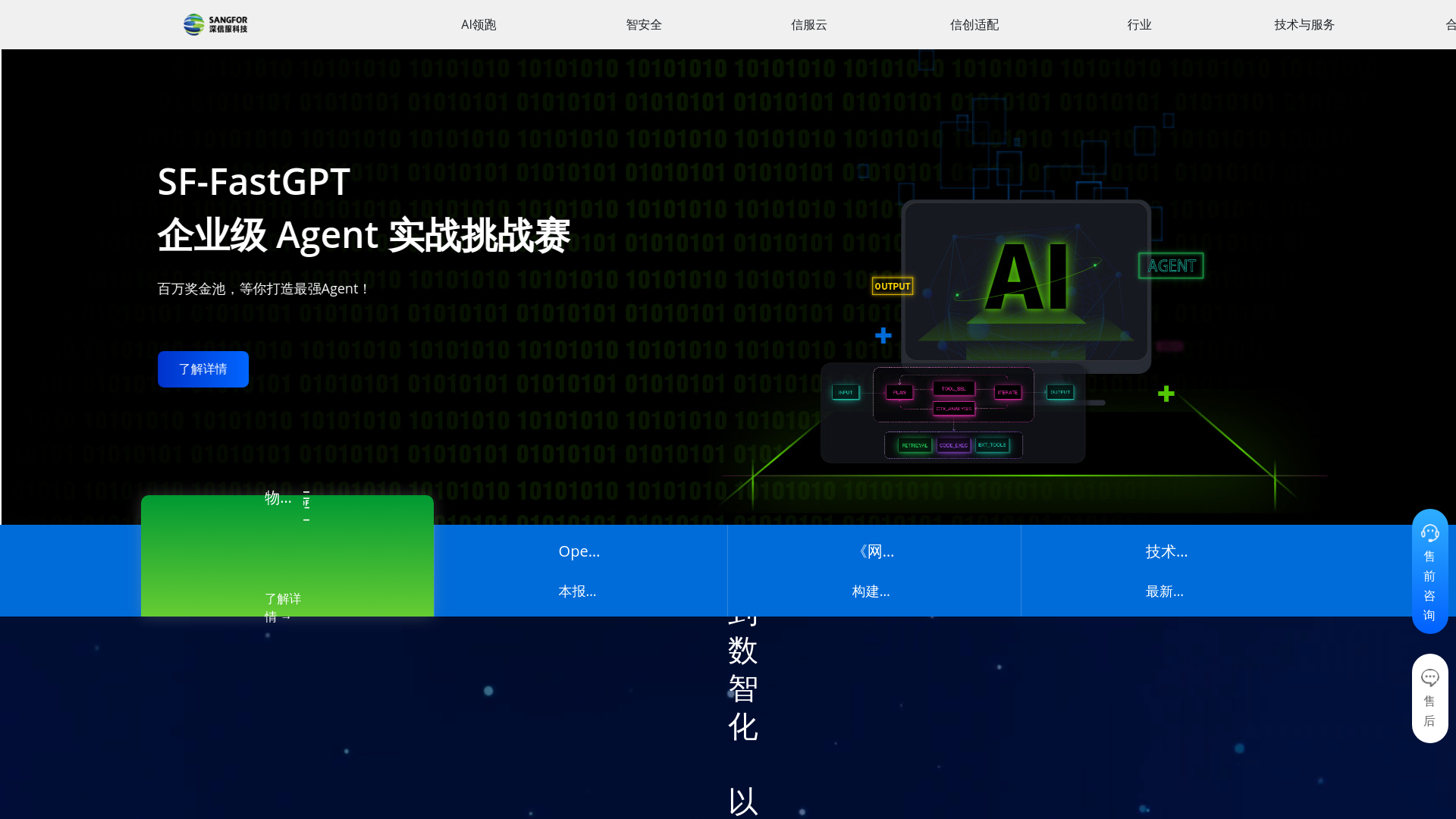Open the 技术与服务 menu
This screenshot has height=819, width=1456.
pyautogui.click(x=1304, y=24)
